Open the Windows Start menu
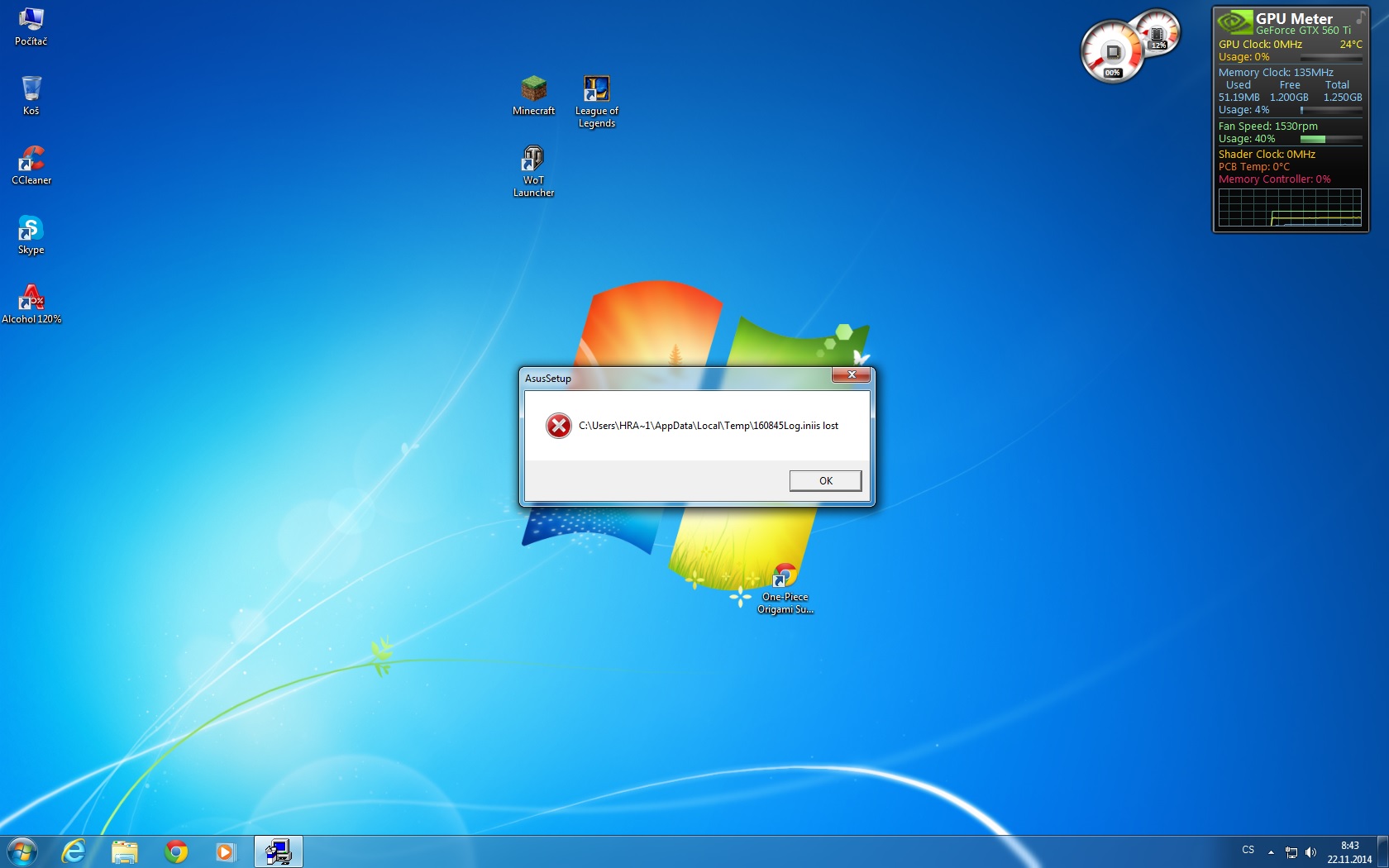The width and height of the screenshot is (1389, 868). tap(22, 851)
